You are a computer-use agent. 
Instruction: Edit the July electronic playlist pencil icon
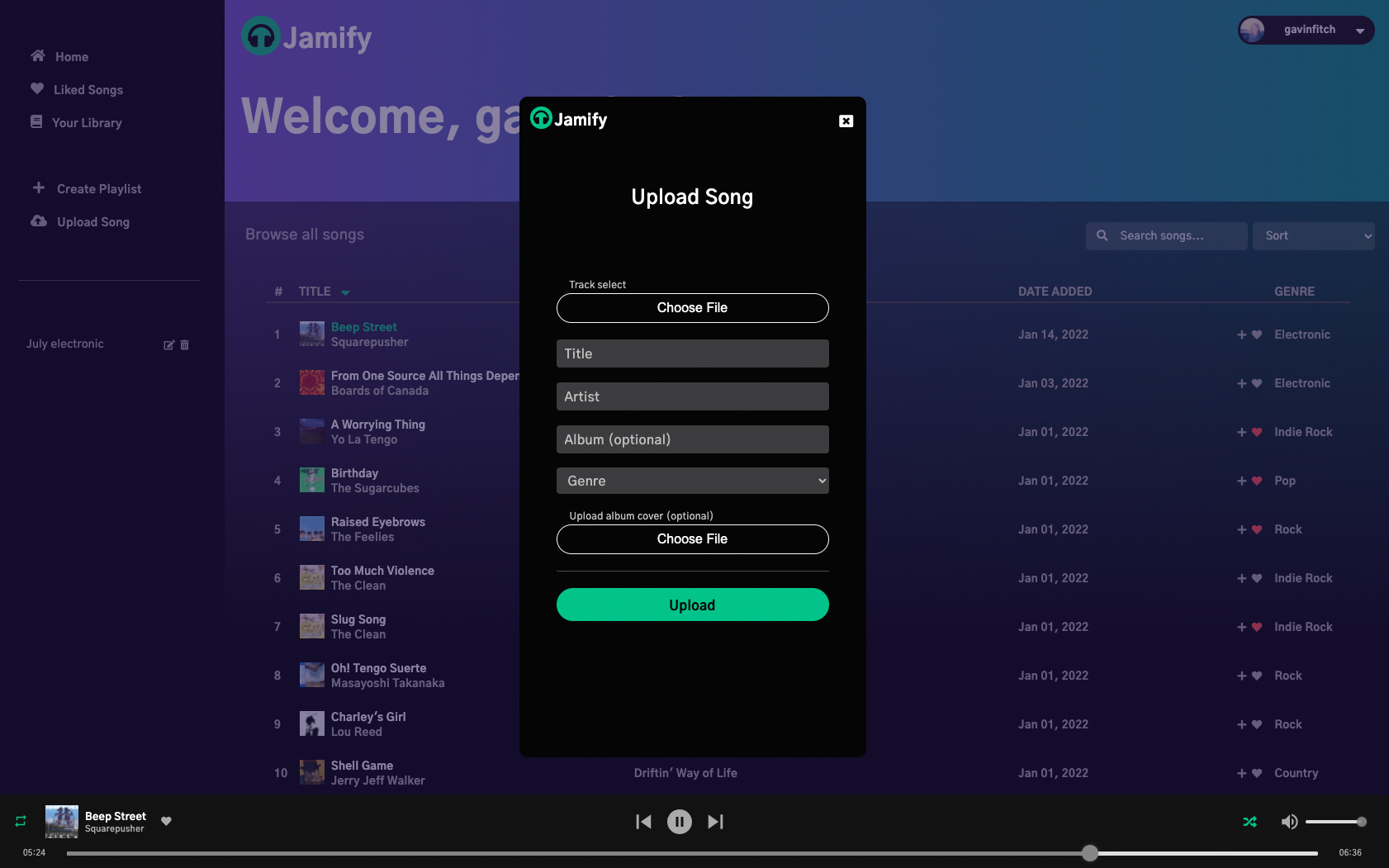[x=169, y=344]
